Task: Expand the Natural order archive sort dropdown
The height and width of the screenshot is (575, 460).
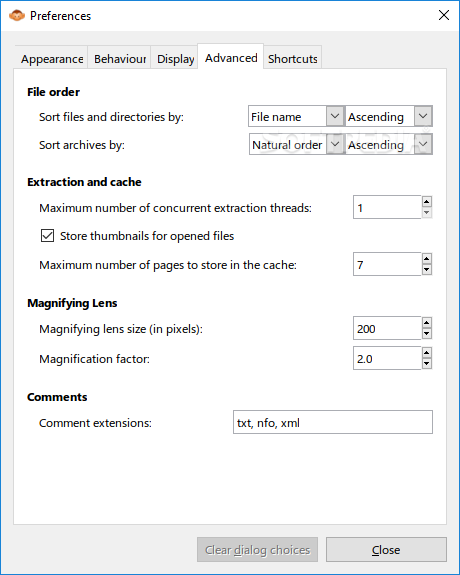Action: point(296,145)
